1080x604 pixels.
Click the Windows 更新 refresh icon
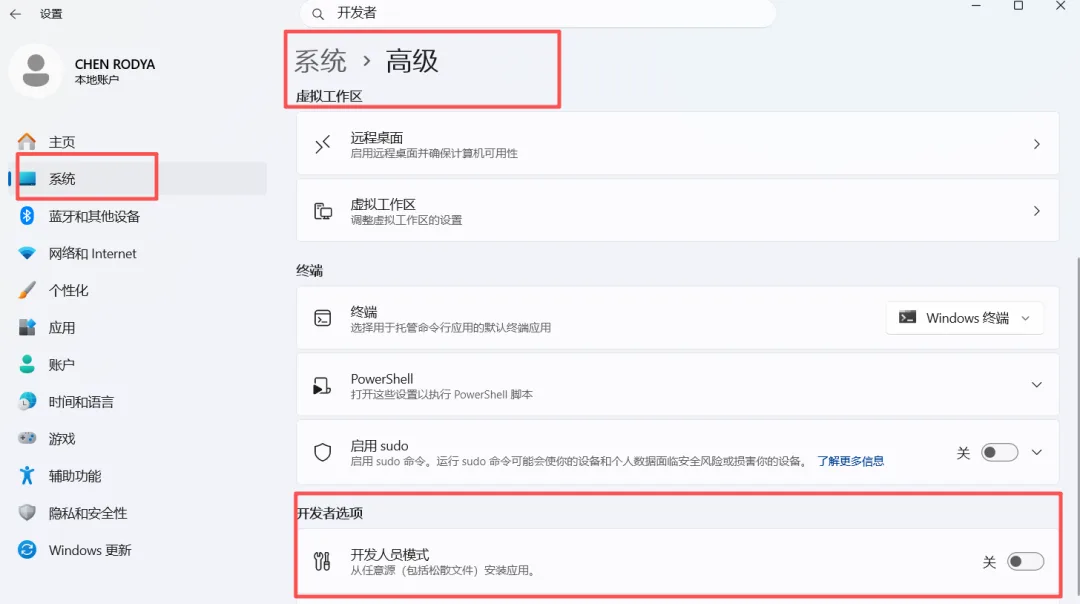(x=27, y=550)
